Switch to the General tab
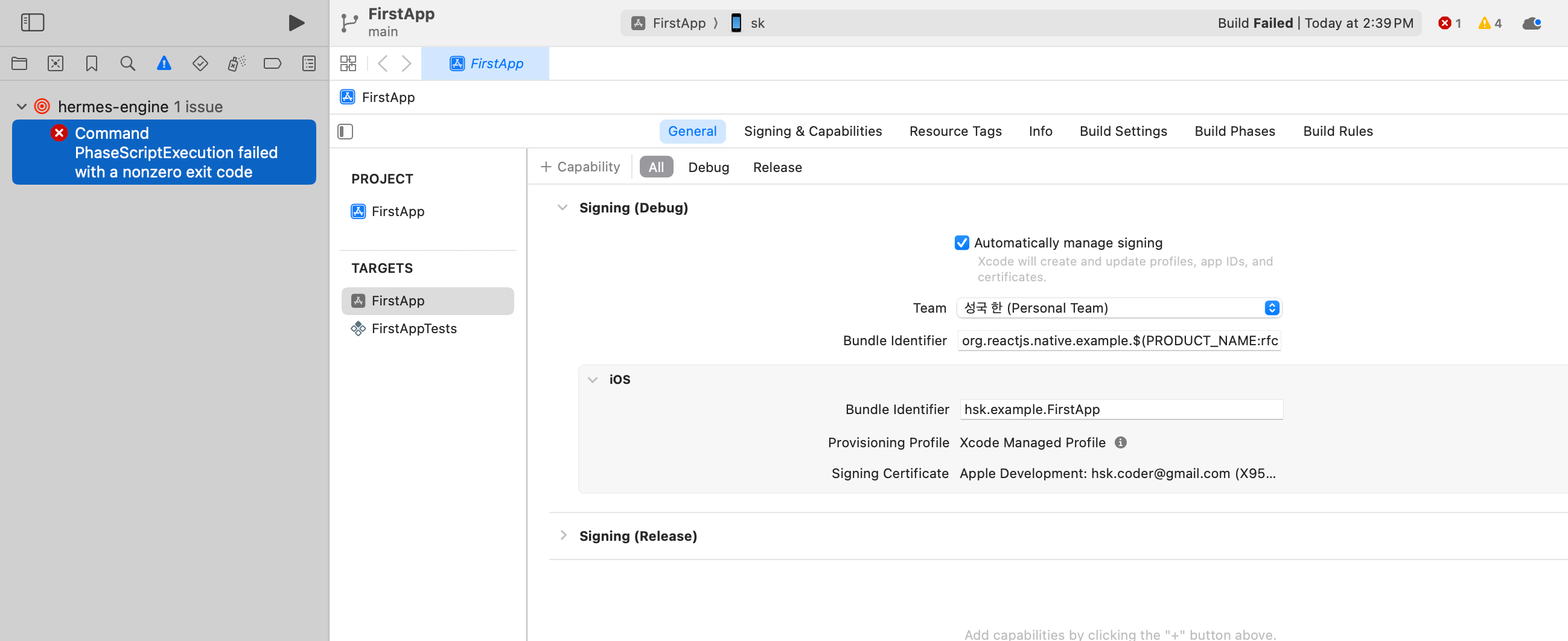Viewport: 1568px width, 641px height. 692,132
